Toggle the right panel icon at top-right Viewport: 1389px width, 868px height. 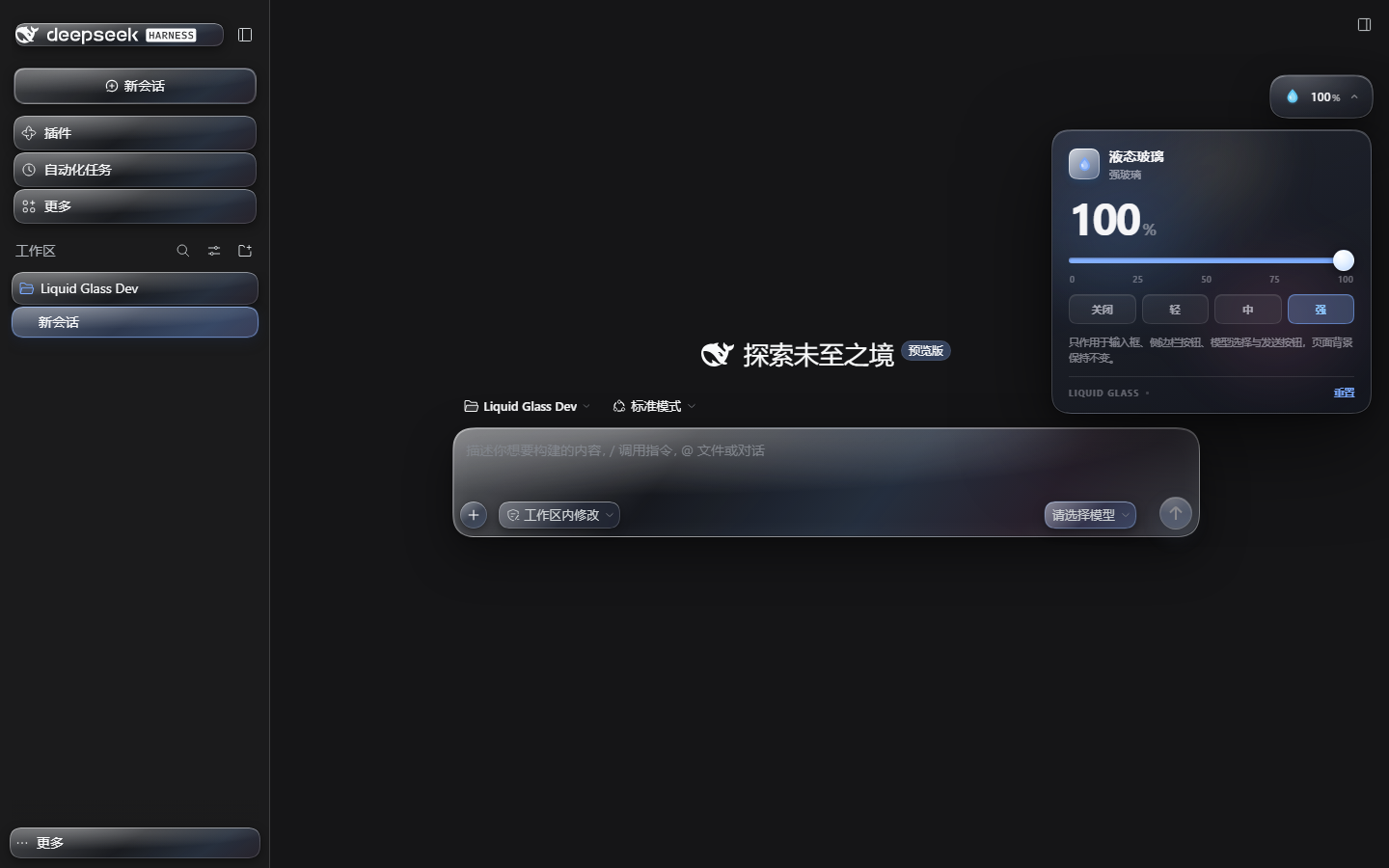[1364, 24]
